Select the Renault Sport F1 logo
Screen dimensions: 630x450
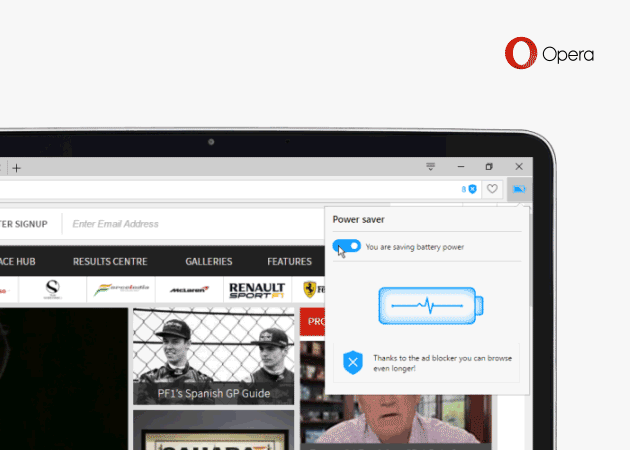pos(257,290)
